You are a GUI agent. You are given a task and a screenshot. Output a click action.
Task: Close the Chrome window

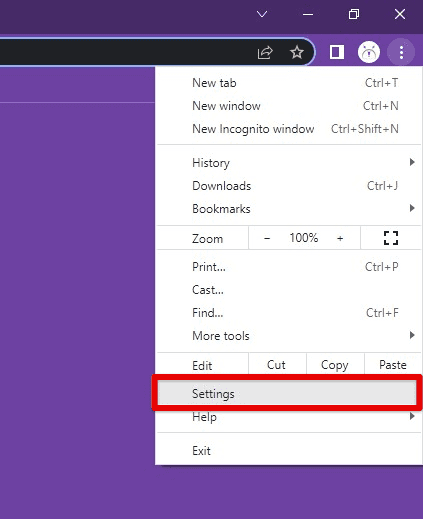(400, 14)
